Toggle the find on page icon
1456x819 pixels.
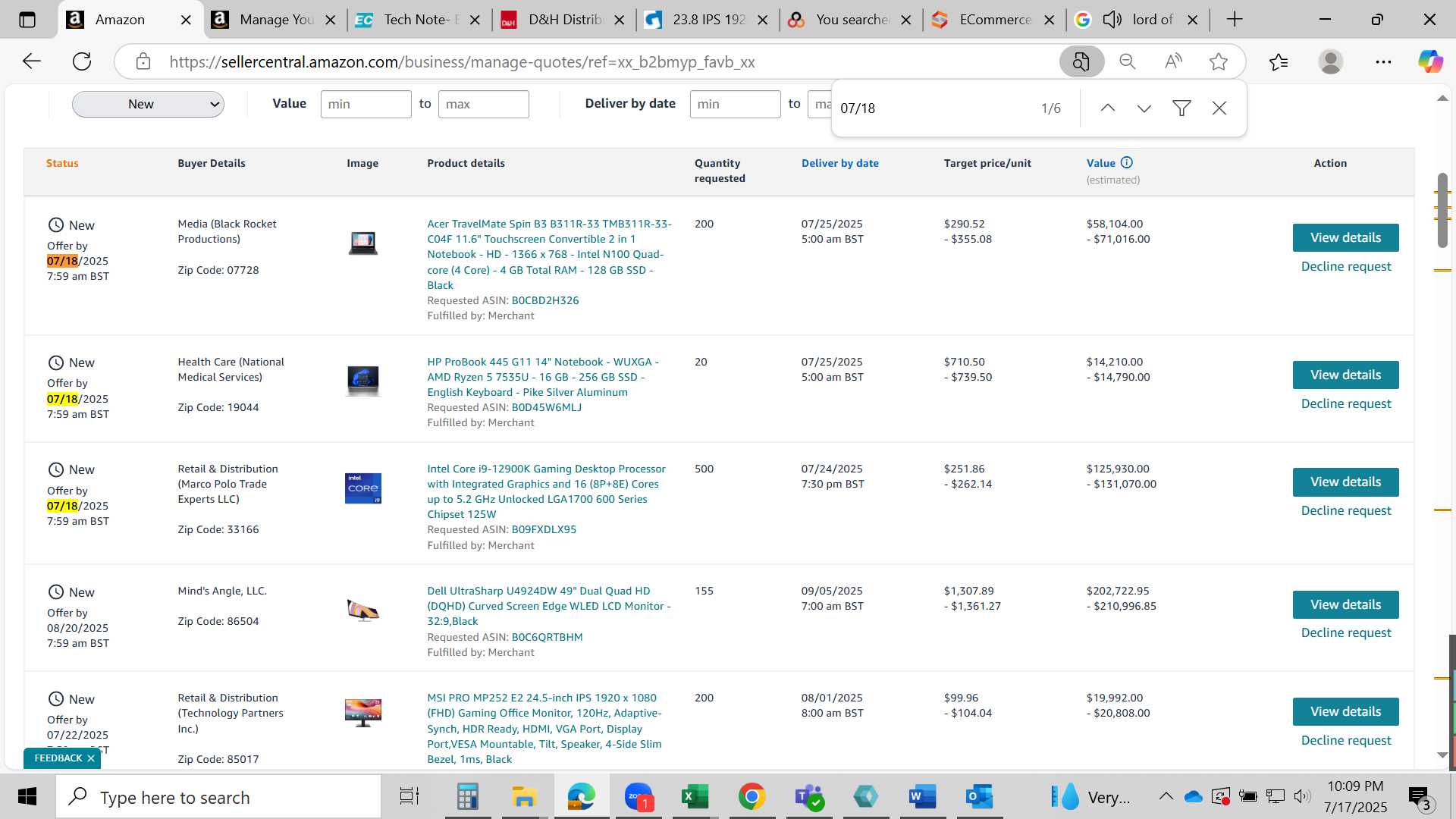pos(1081,61)
